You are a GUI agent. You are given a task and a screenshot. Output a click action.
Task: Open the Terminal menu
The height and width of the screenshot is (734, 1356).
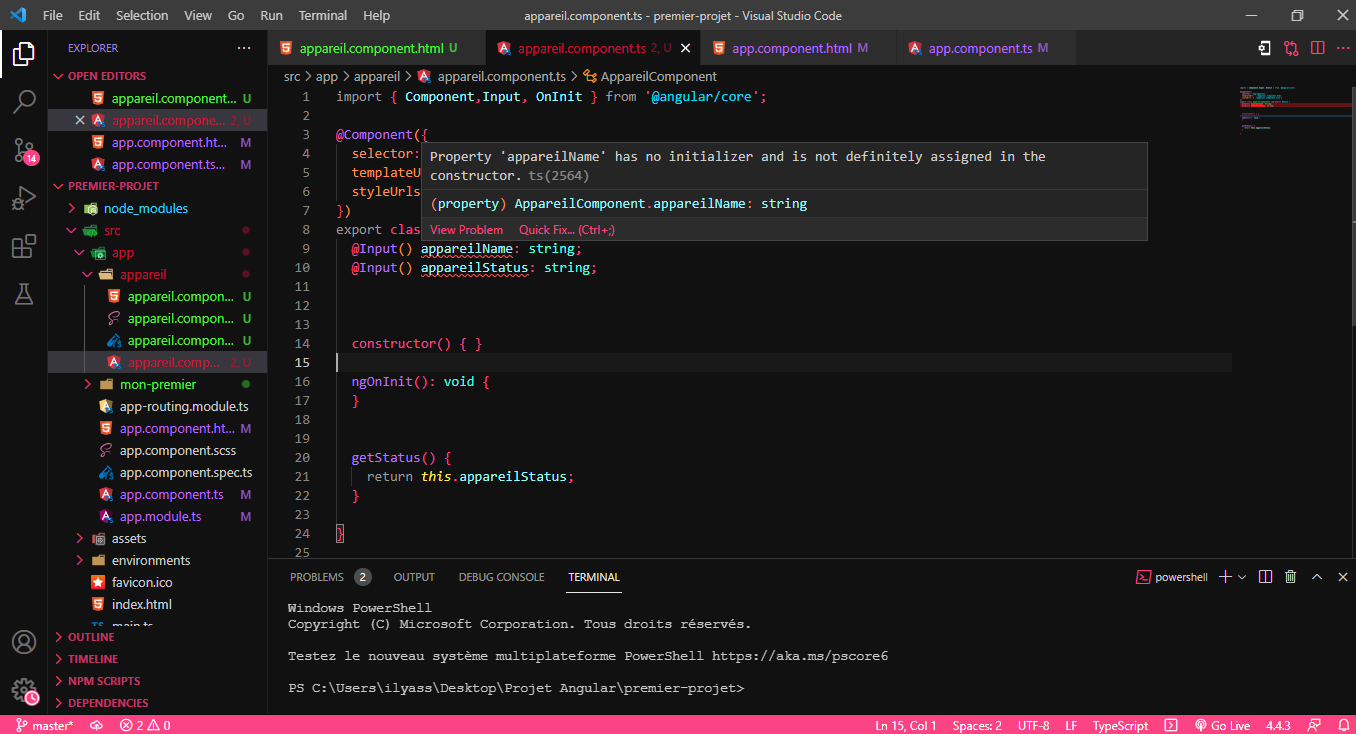point(323,16)
